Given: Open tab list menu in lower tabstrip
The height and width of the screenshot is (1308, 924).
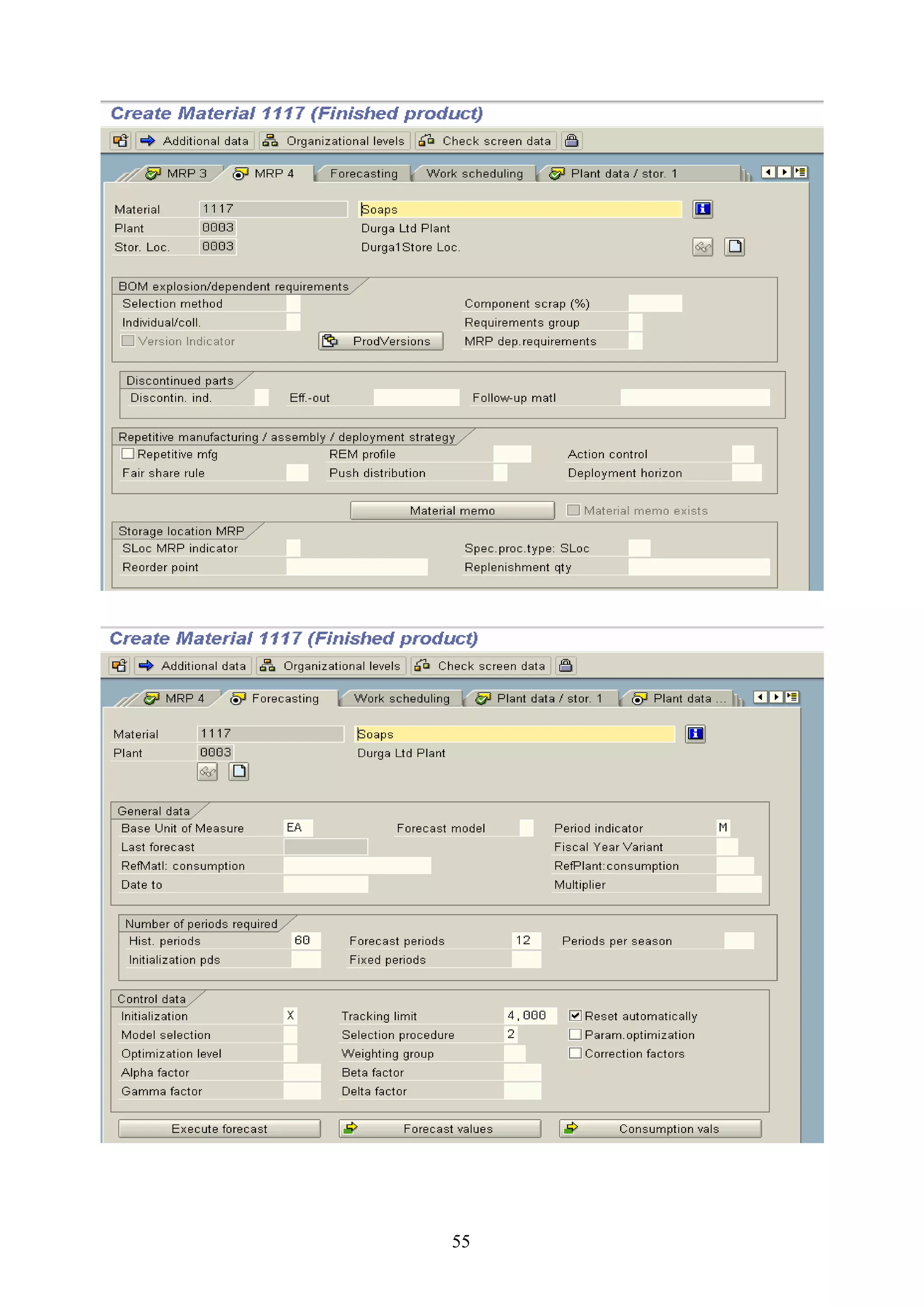Looking at the screenshot, I should (x=791, y=697).
